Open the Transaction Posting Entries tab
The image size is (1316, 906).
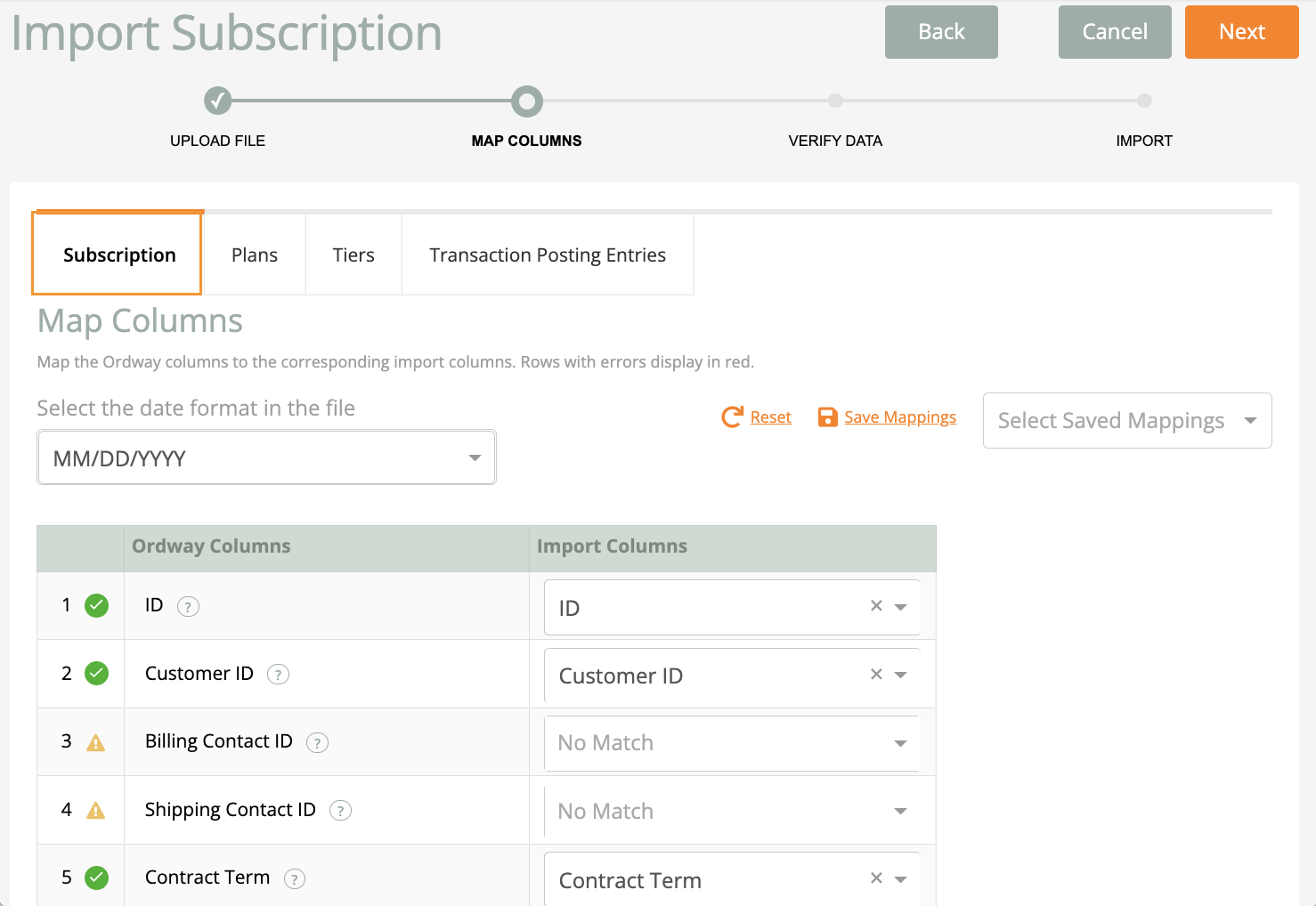548,255
